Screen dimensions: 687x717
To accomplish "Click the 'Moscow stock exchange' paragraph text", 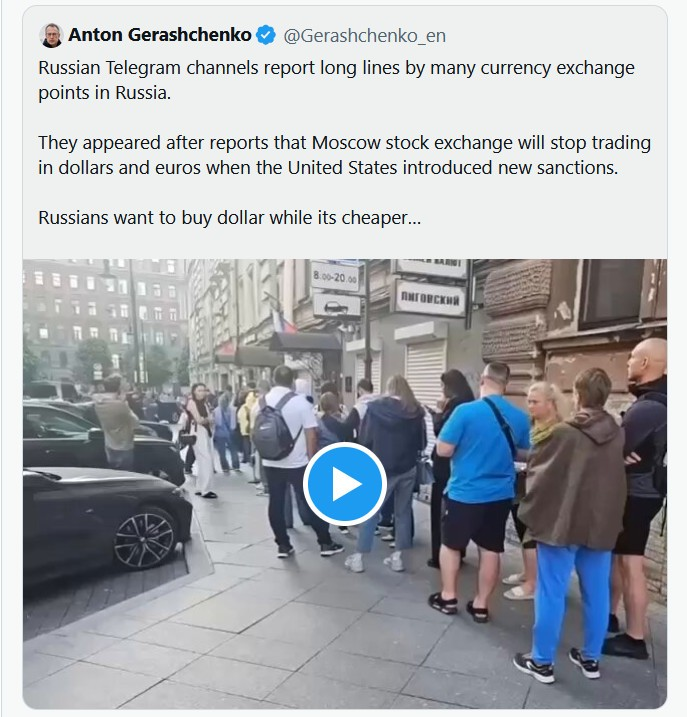I will point(344,155).
